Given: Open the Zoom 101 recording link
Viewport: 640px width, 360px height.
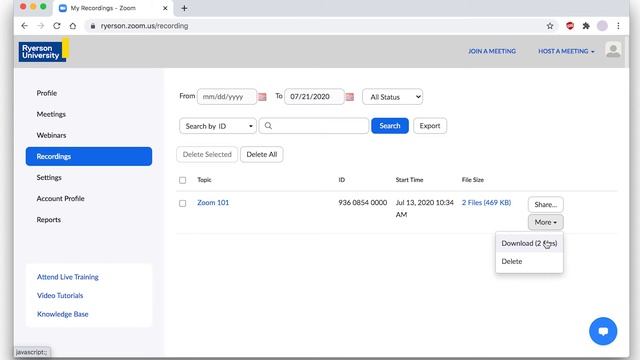Looking at the screenshot, I should (213, 202).
